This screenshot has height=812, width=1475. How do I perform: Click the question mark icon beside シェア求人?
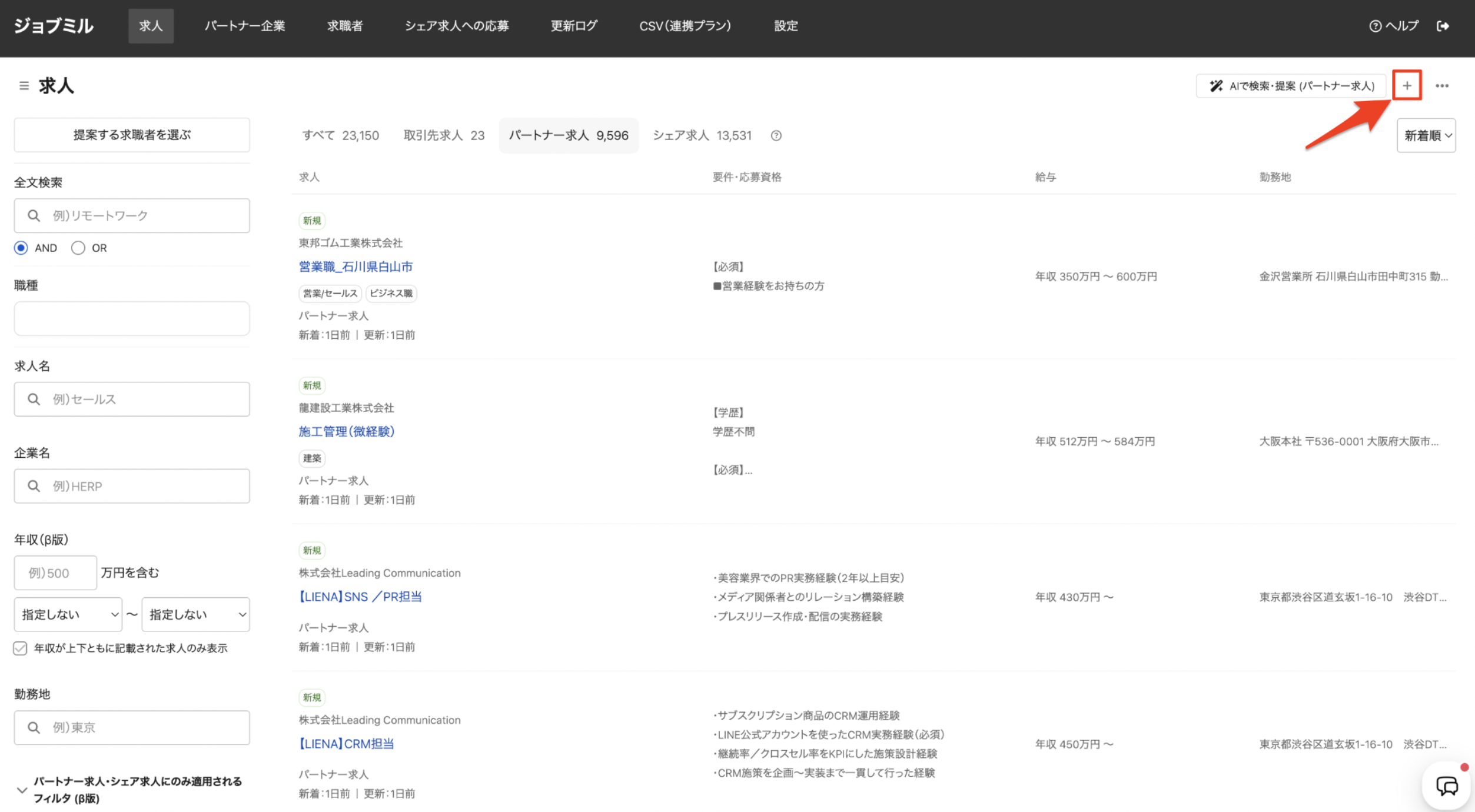click(776, 136)
